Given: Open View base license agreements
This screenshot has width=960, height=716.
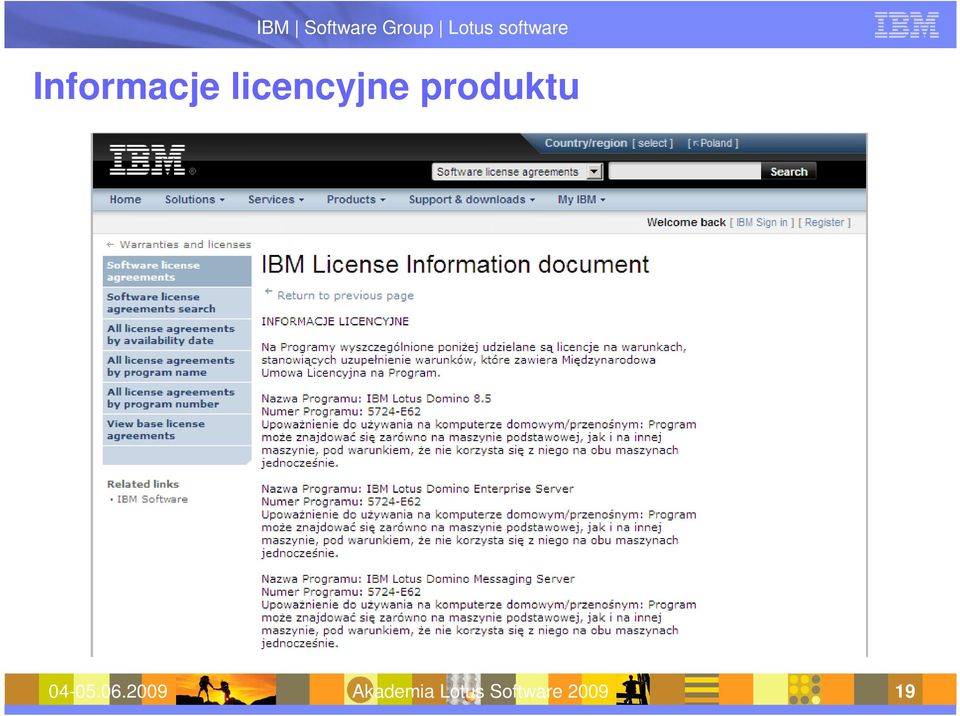Looking at the screenshot, I should [177, 429].
